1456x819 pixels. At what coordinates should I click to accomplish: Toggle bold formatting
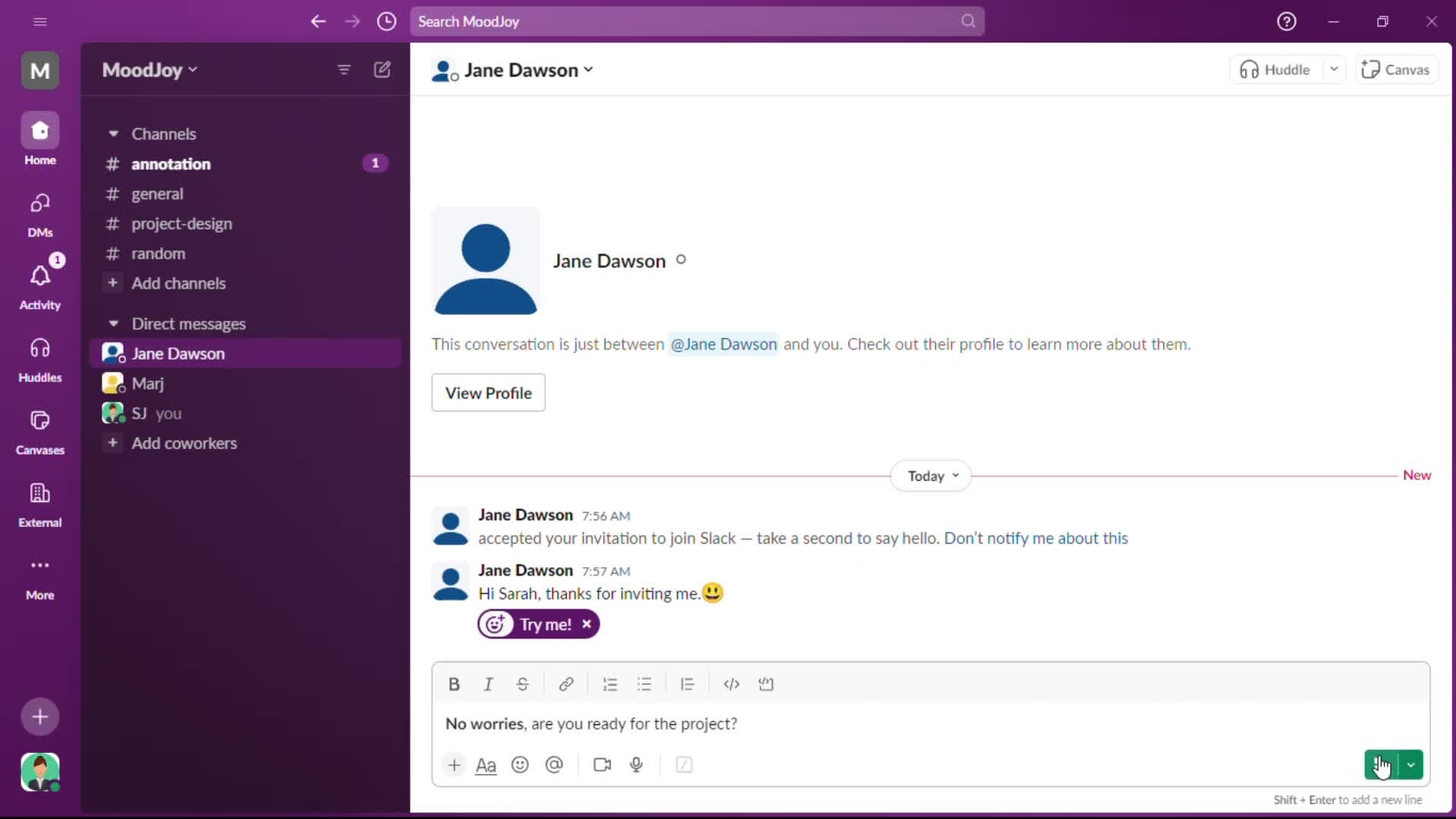click(x=453, y=684)
